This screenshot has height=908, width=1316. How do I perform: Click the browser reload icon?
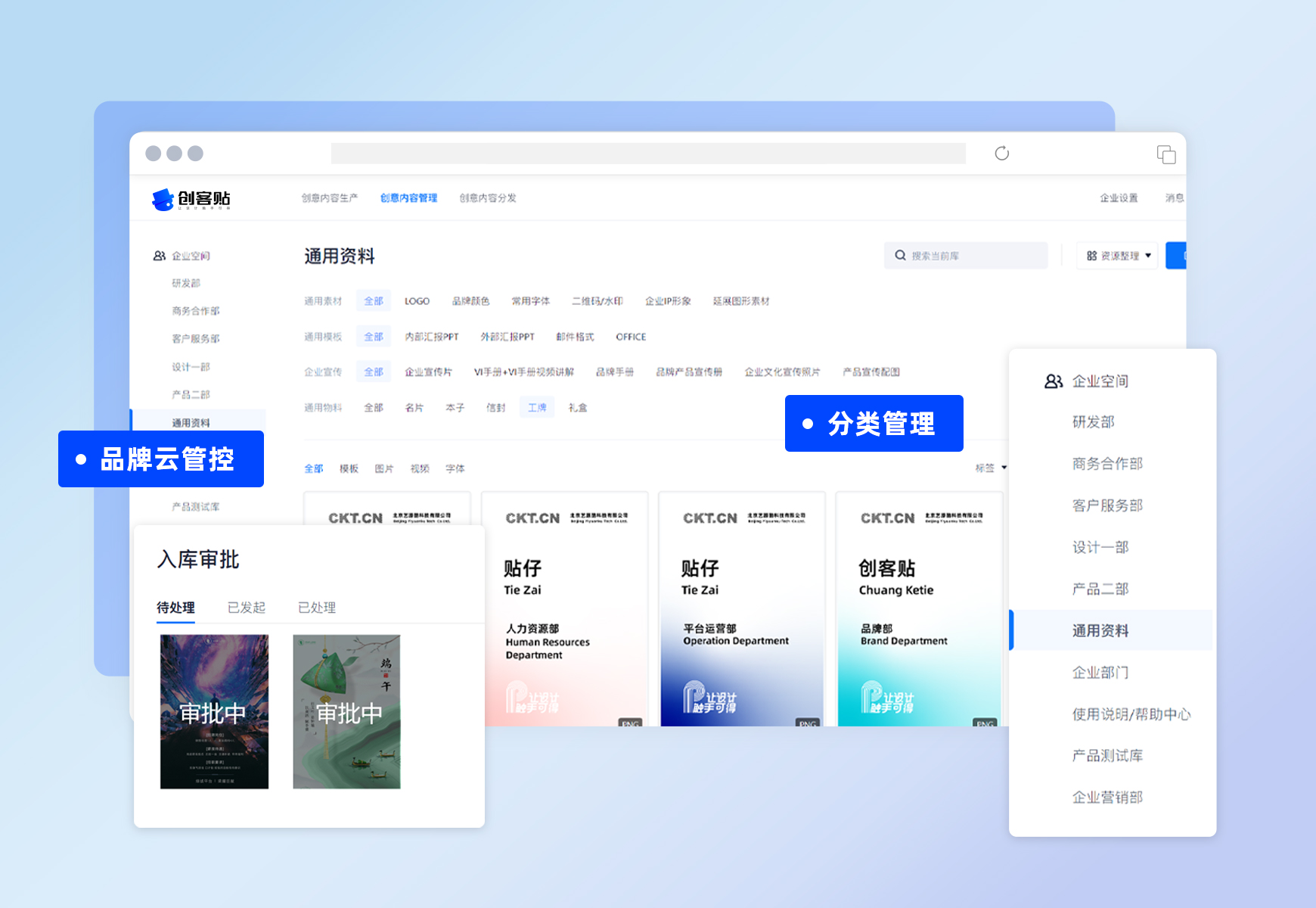click(x=1001, y=154)
